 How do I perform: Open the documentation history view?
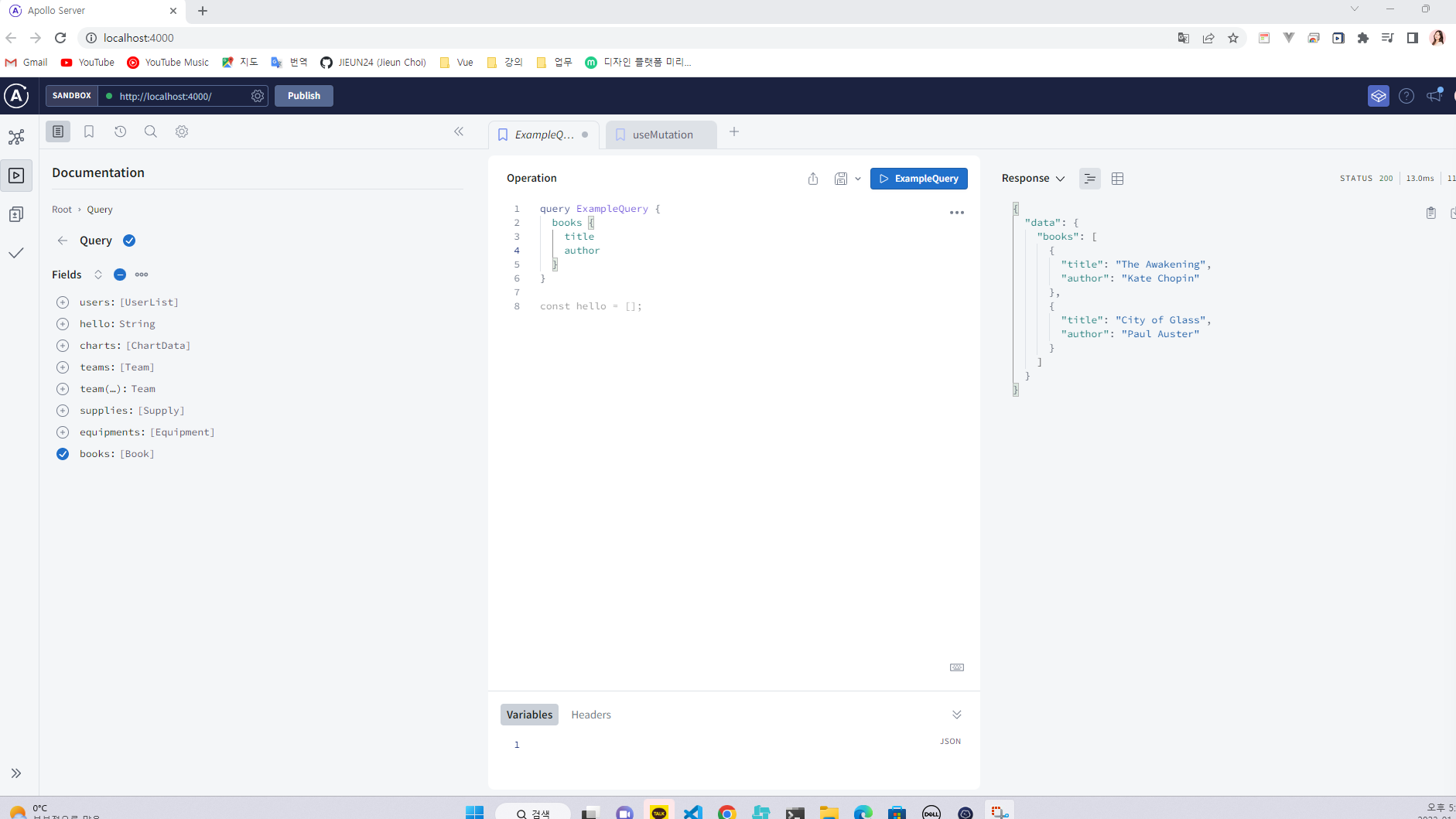121,131
